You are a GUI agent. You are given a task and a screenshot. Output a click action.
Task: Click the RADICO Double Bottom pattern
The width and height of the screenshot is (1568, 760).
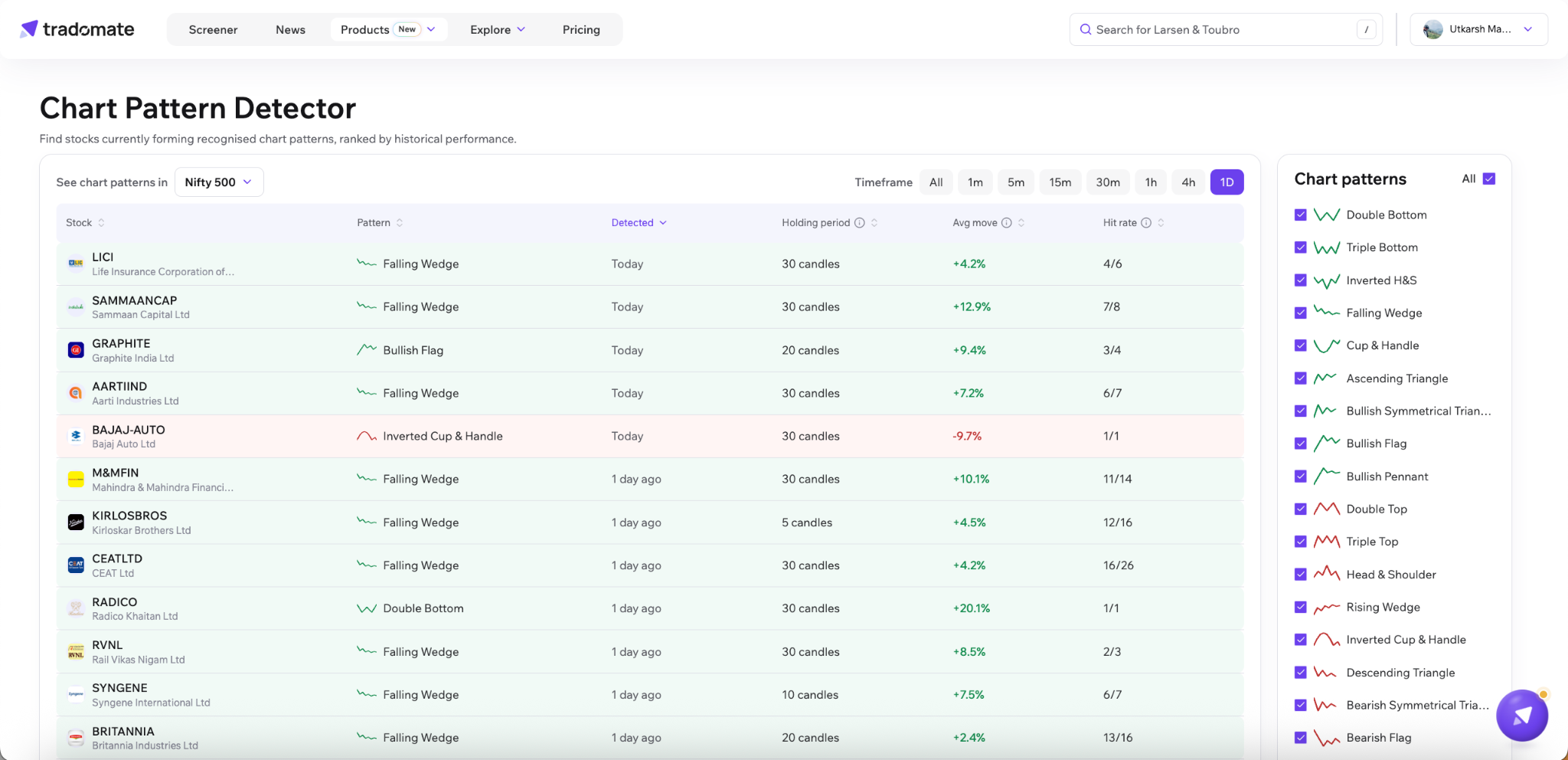coord(410,608)
